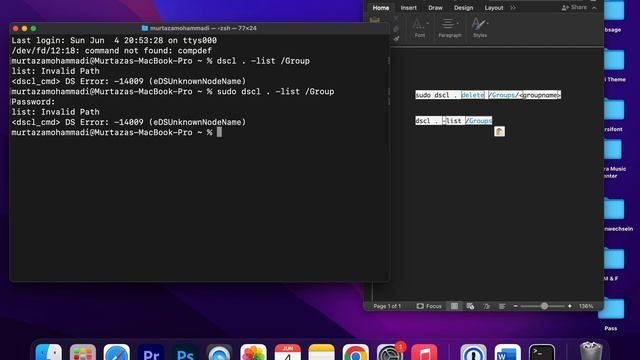Open Photos app from the Dock
640x360 pixels.
(x=253, y=353)
